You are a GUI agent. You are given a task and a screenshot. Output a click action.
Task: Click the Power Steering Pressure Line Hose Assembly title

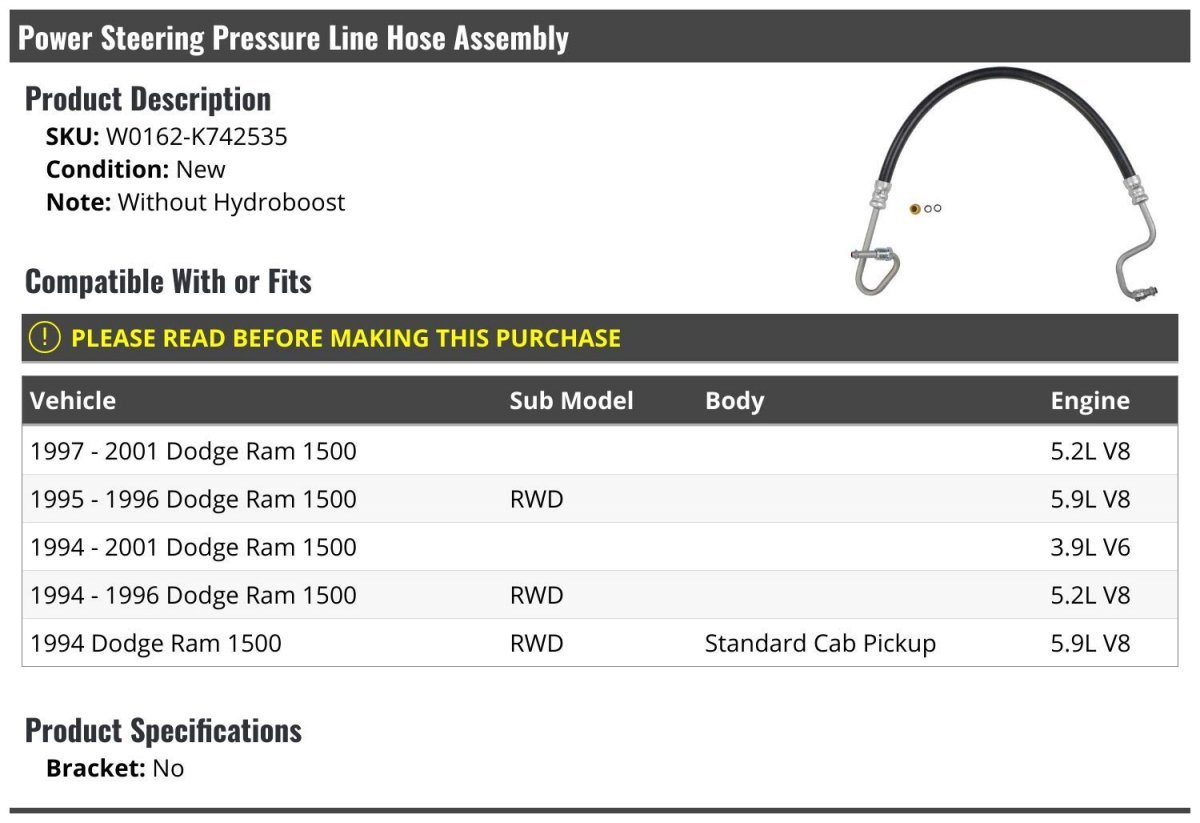[x=294, y=38]
